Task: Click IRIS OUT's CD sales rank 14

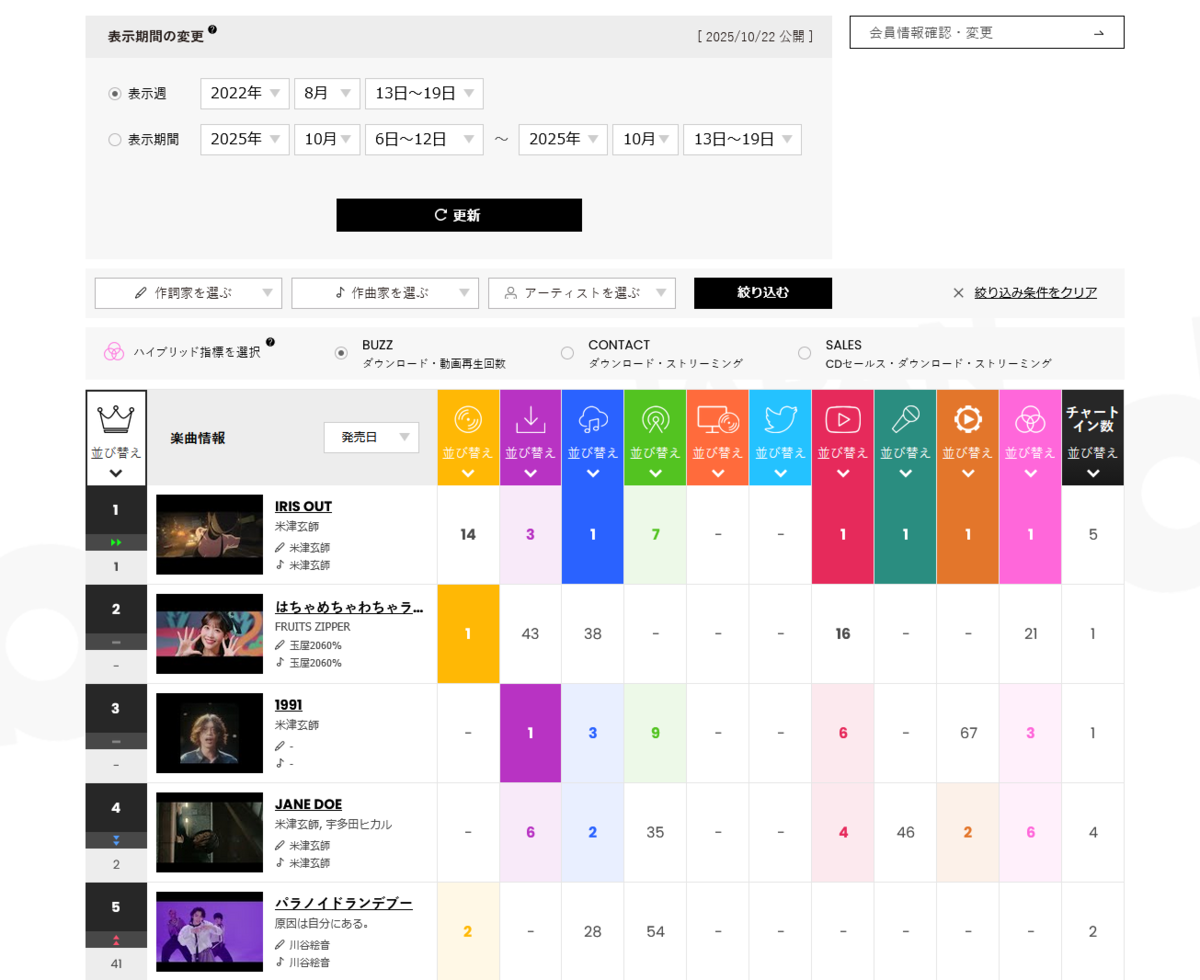Action: 468,535
